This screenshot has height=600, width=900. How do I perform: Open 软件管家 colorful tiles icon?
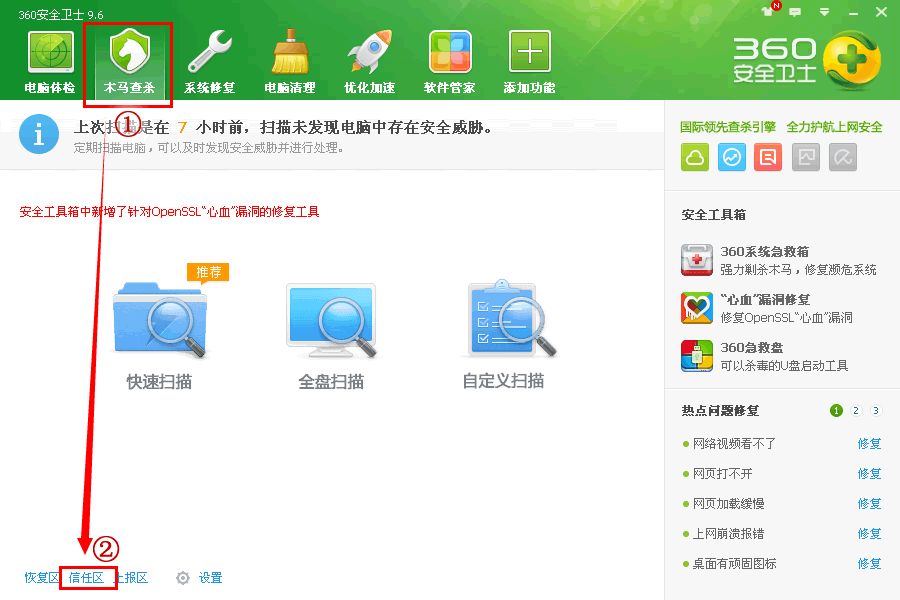pos(450,52)
